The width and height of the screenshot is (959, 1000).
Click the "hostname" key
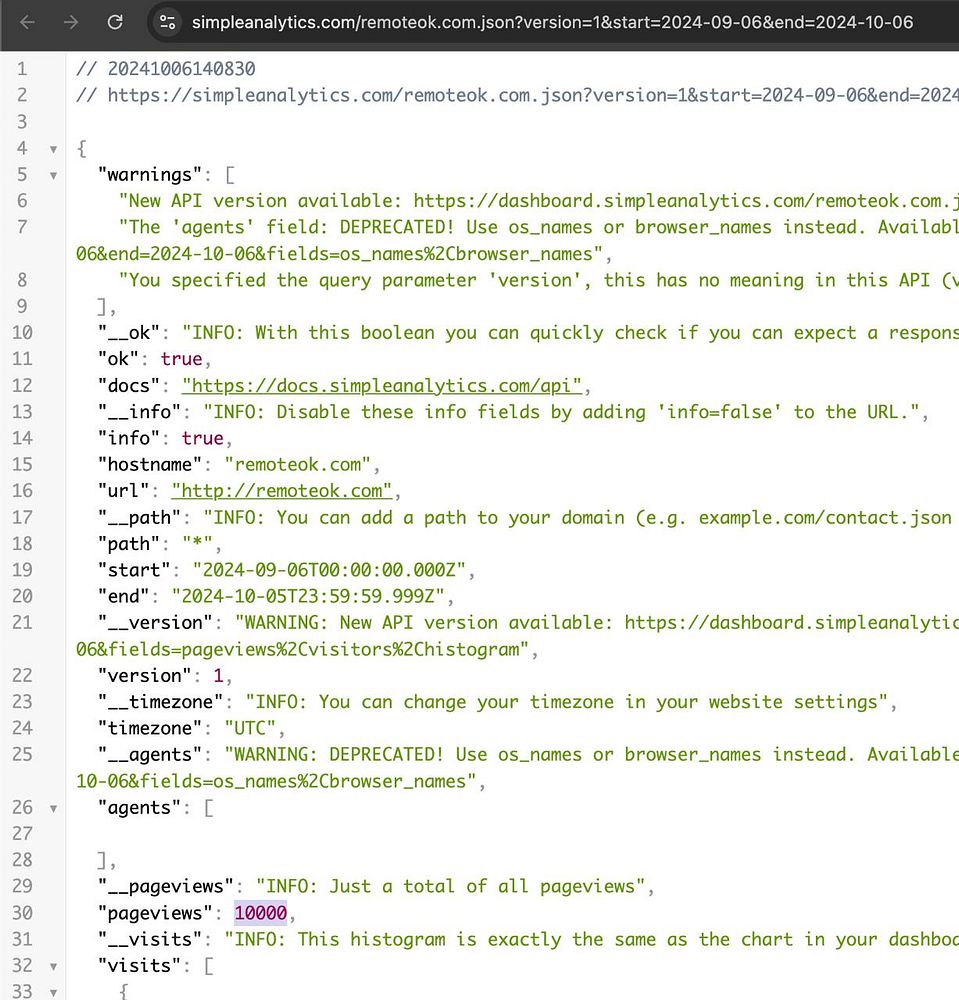coord(149,465)
